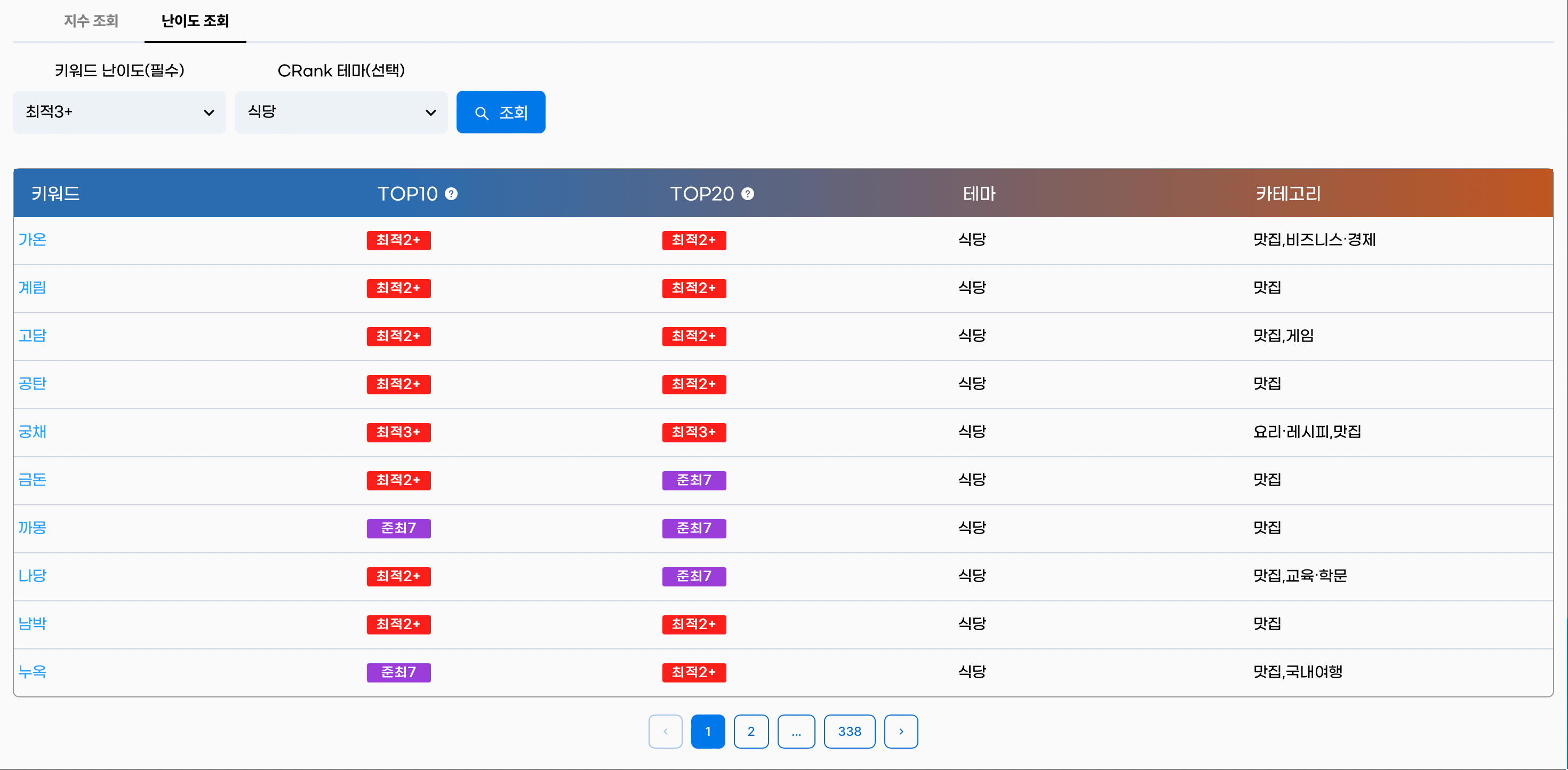The height and width of the screenshot is (770, 1568).
Task: Click the previous page arrow
Action: (665, 731)
